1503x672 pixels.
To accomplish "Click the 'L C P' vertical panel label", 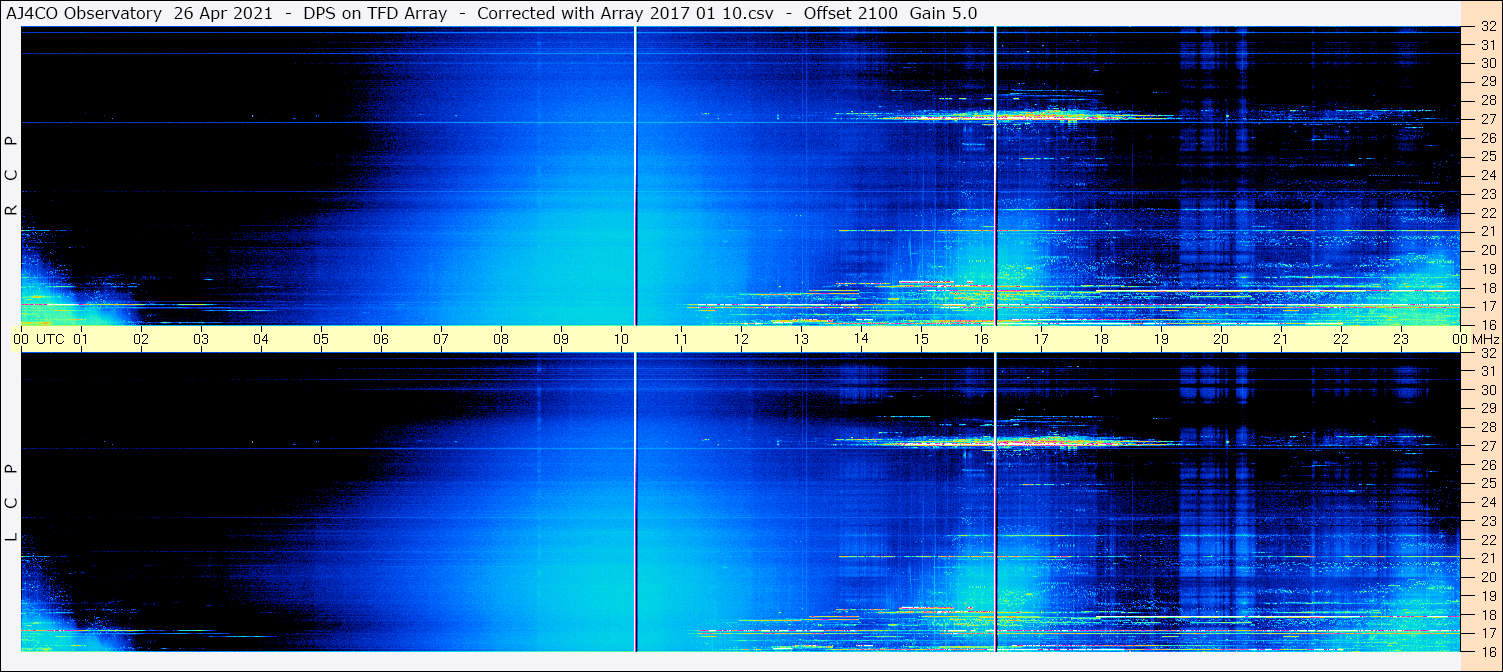I will 11,503.
